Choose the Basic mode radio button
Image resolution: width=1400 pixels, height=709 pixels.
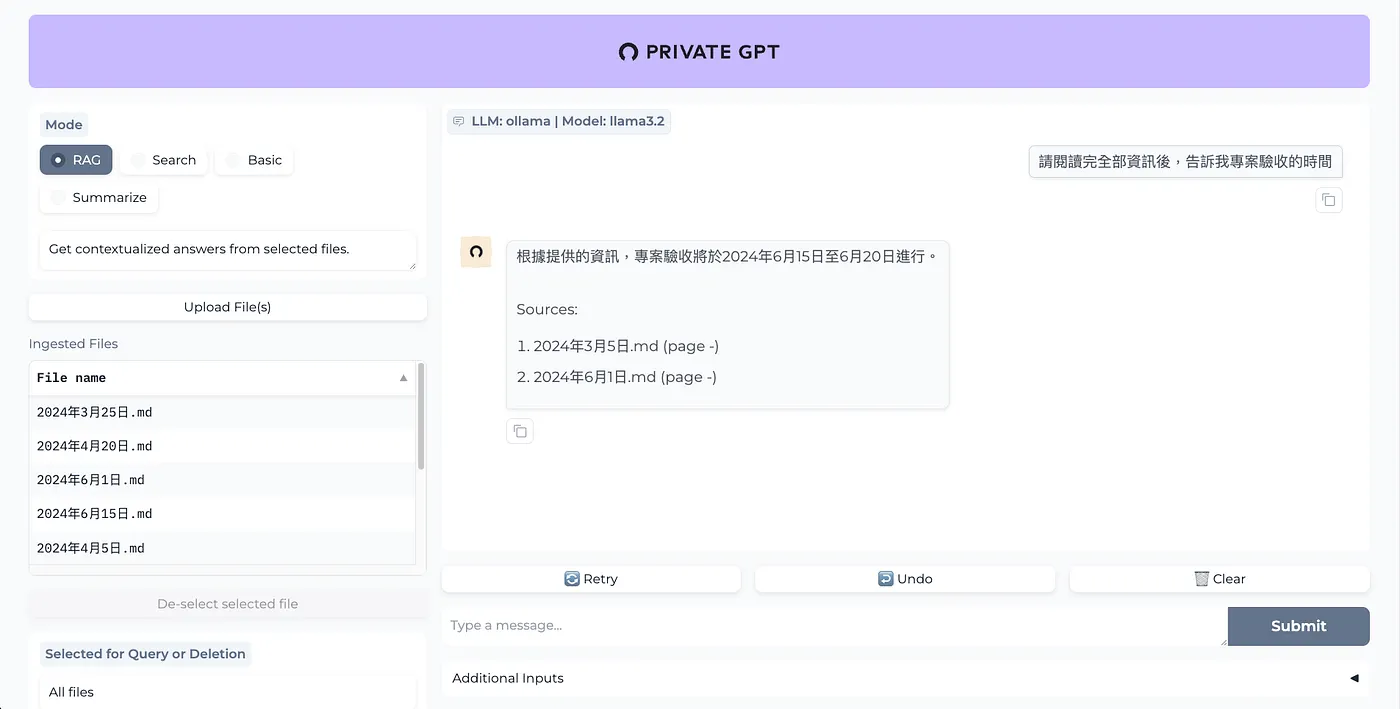tap(254, 160)
